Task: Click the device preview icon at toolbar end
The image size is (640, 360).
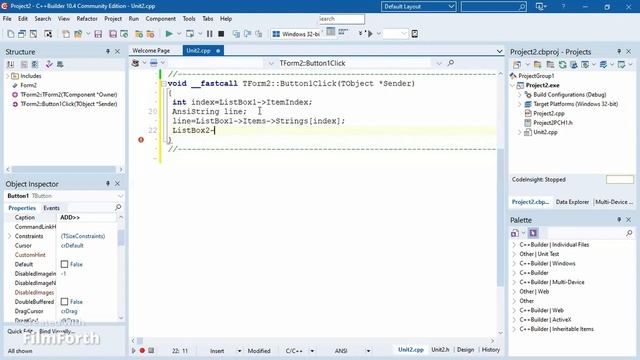Action: click(415, 34)
